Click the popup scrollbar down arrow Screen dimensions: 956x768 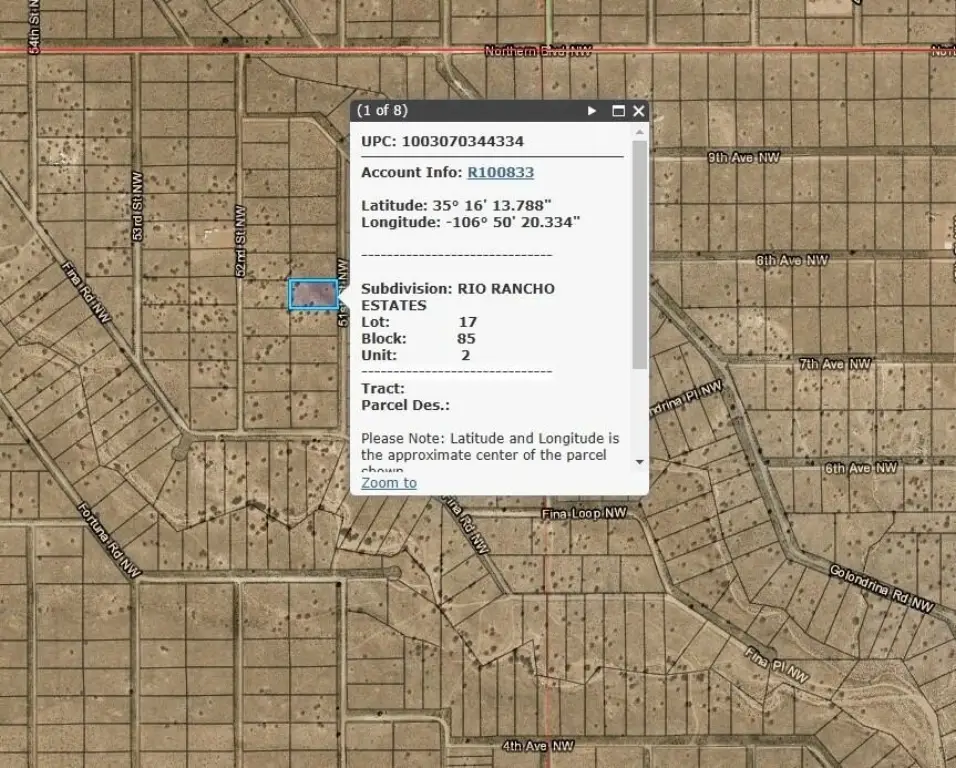tap(640, 462)
